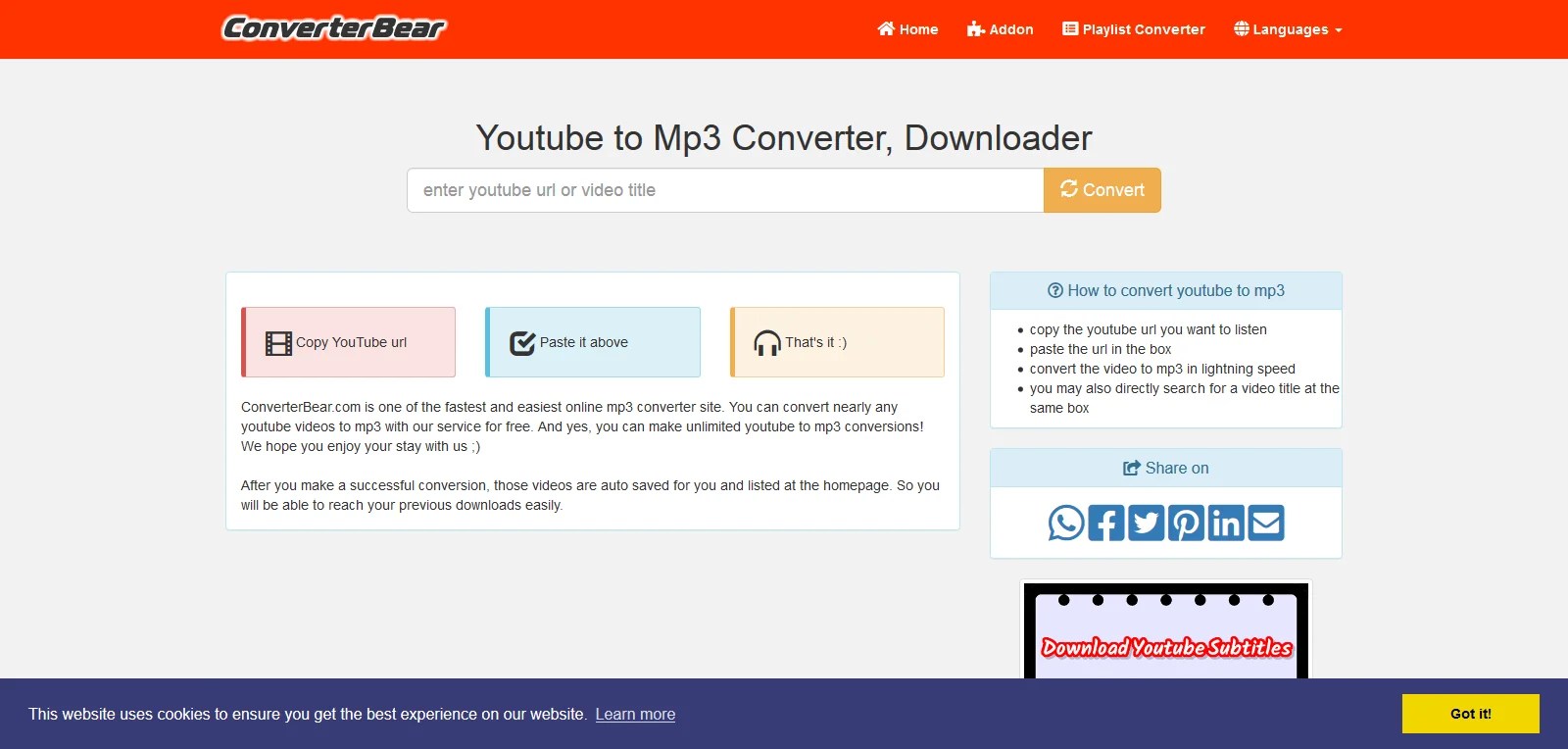1568x749 pixels.
Task: Click 'copy the youtube url you want to listen'
Action: click(x=1149, y=329)
